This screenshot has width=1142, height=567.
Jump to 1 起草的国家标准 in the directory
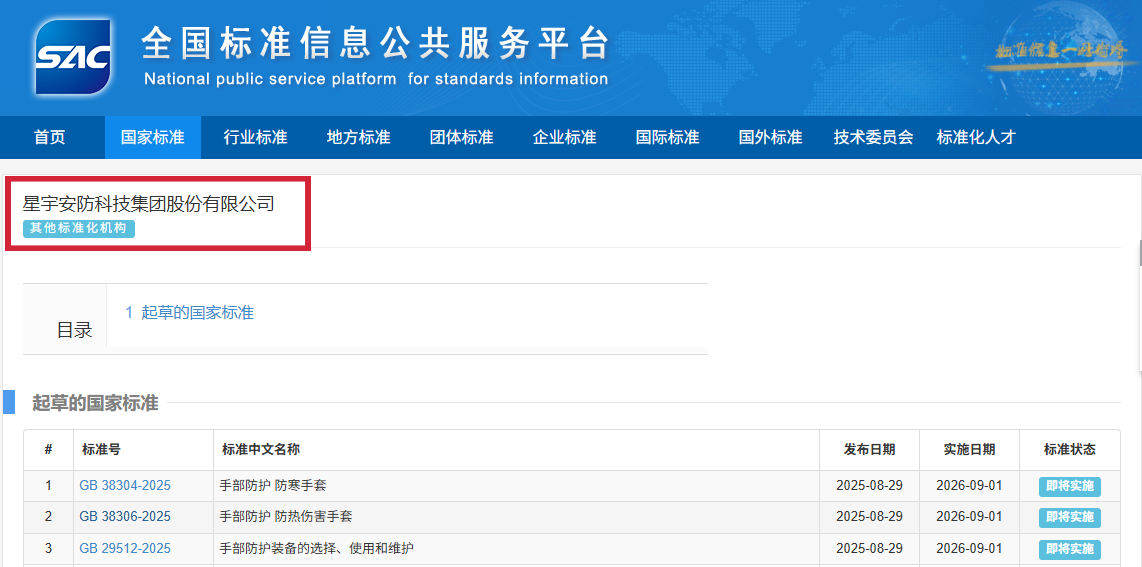pyautogui.click(x=189, y=312)
